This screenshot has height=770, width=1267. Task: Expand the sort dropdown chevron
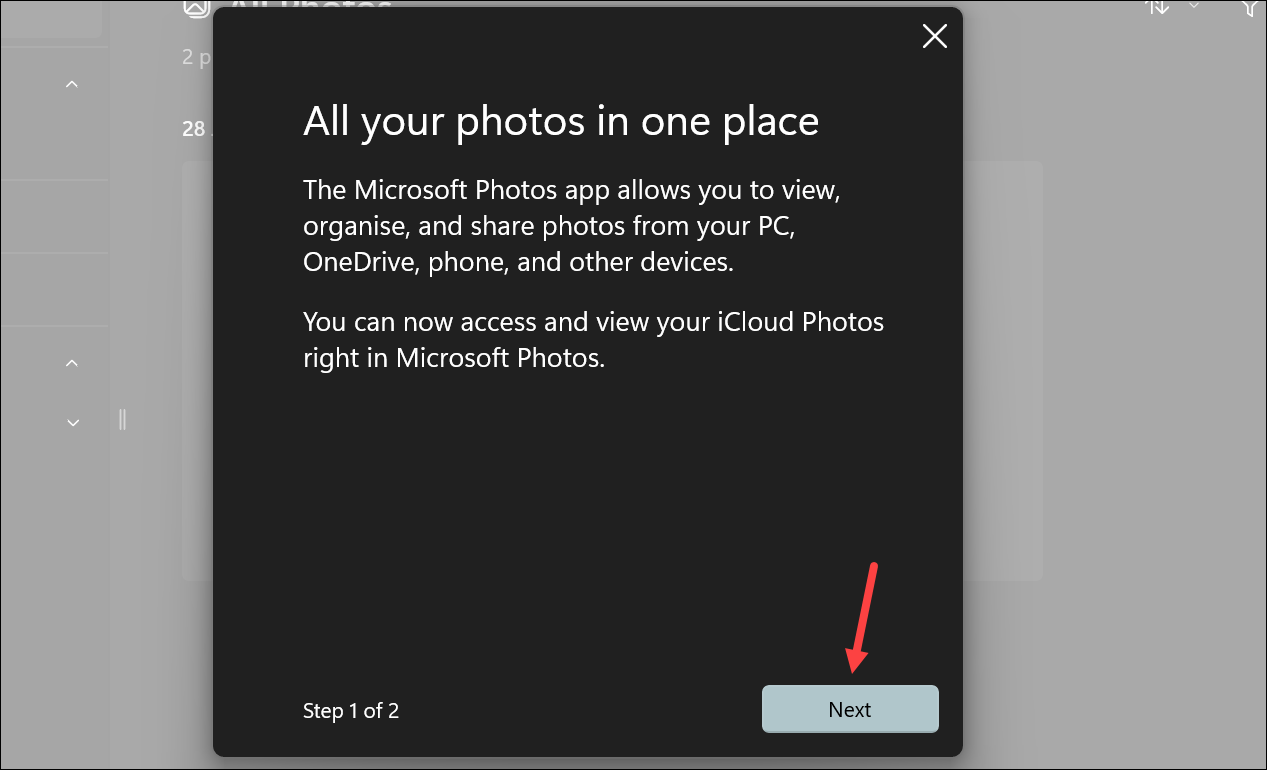tap(1194, 6)
